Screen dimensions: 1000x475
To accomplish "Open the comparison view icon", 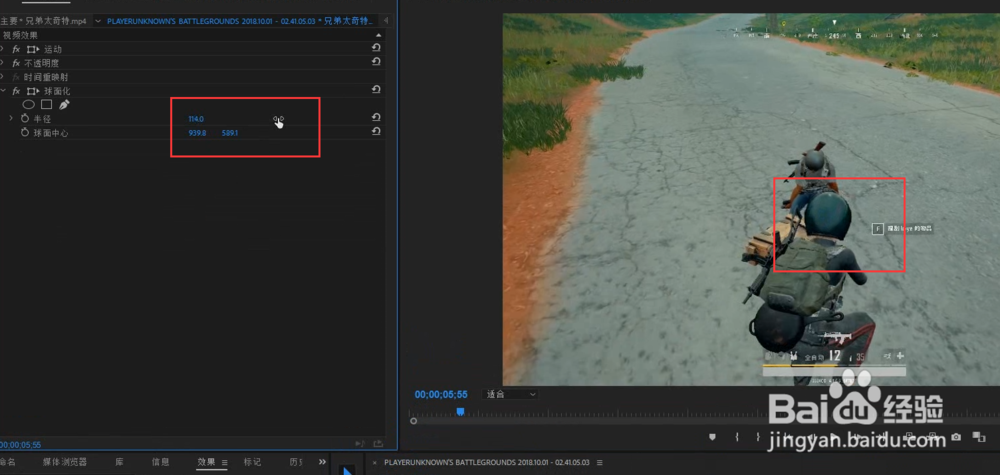I will pyautogui.click(x=978, y=437).
